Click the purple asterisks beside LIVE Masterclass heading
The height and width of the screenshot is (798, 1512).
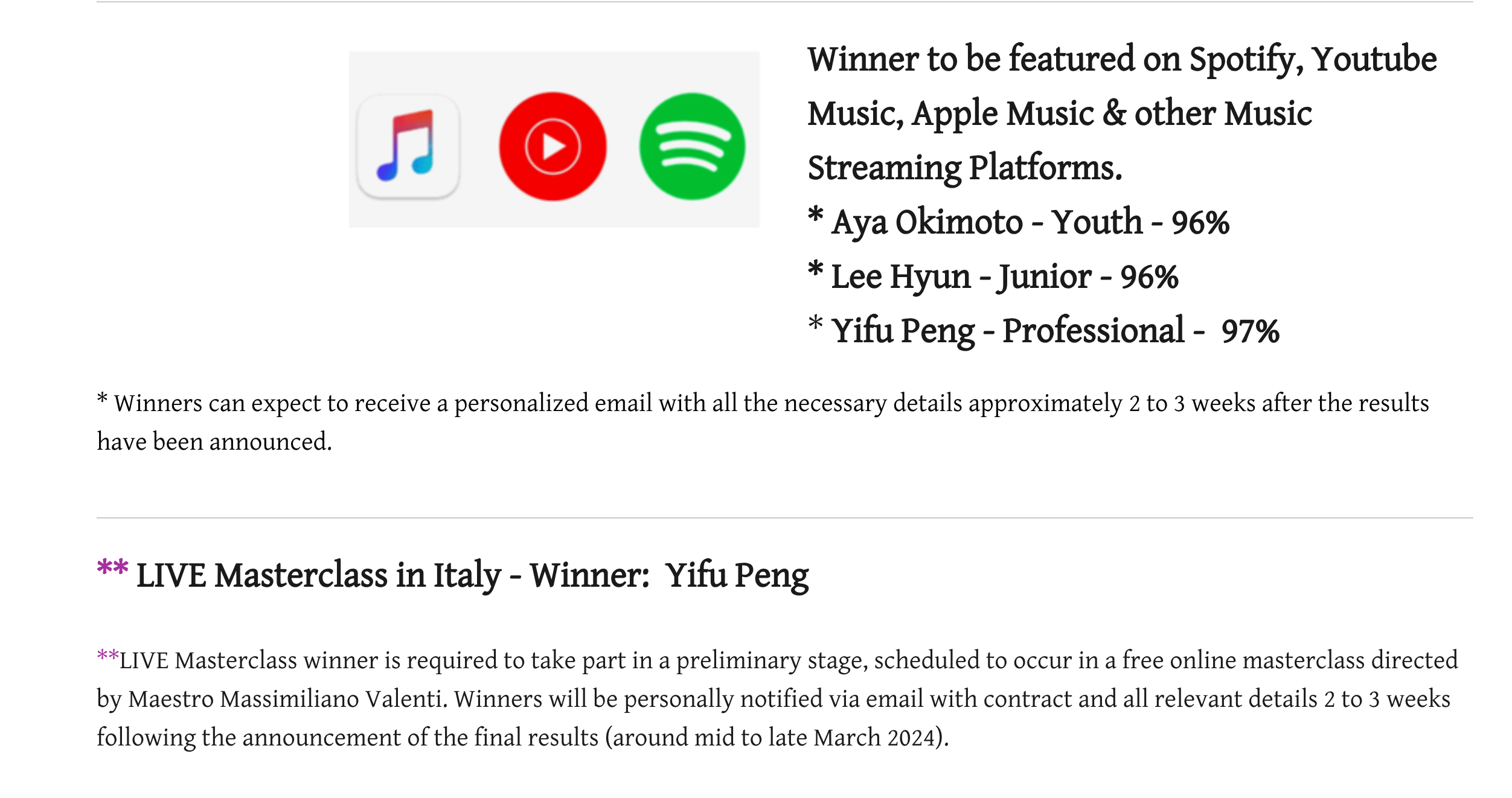point(112,568)
